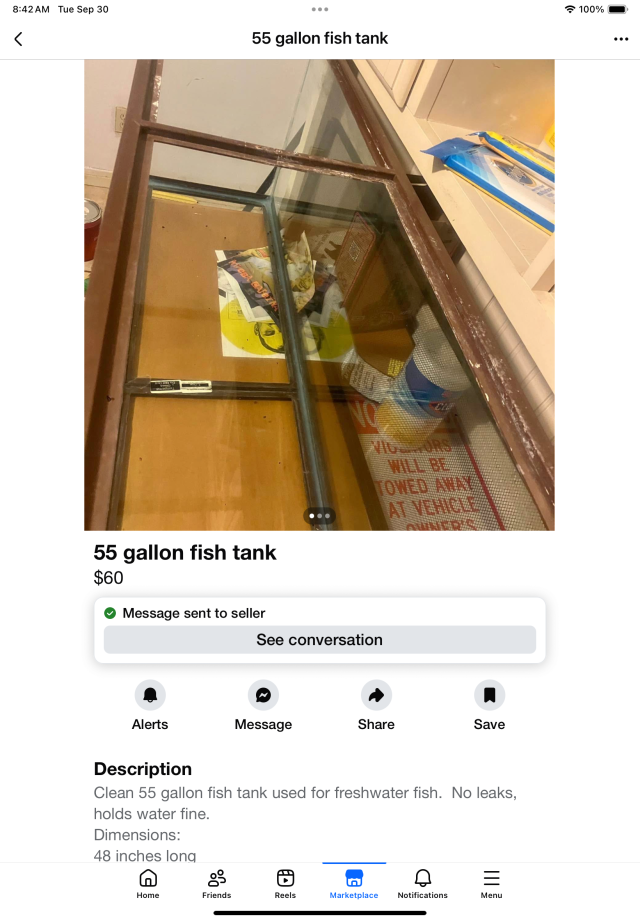
Task: Go back using the back arrow
Action: click(x=18, y=39)
